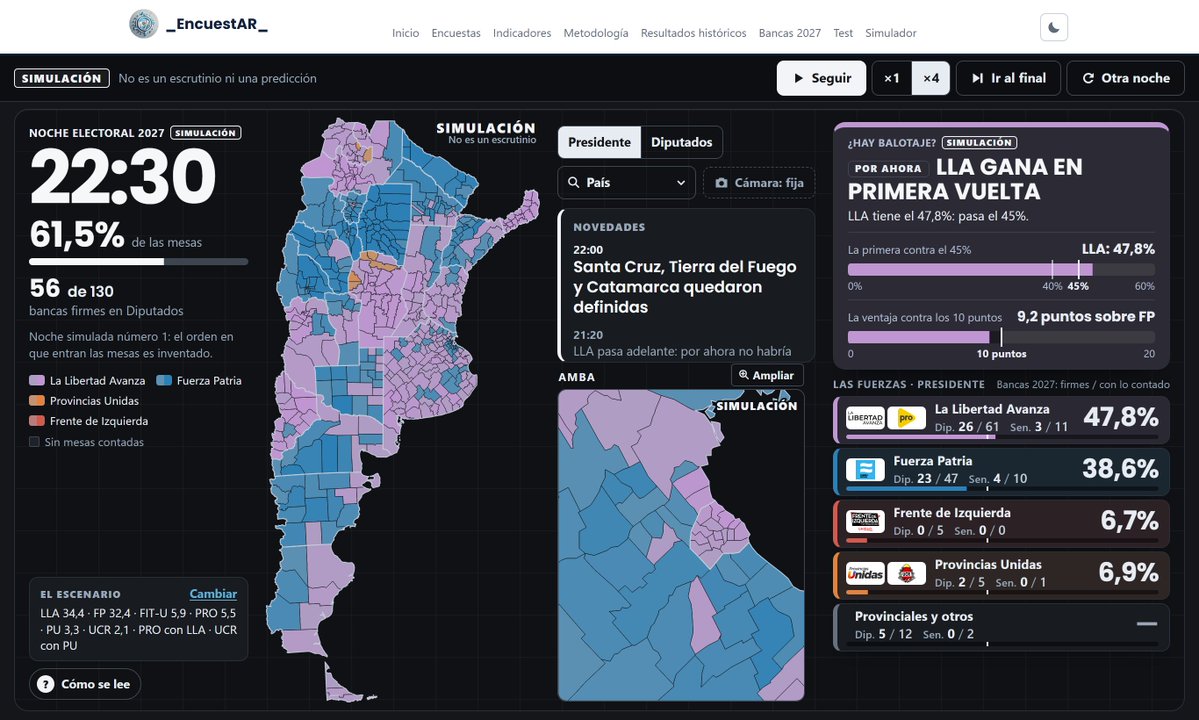
Task: Open Metodología in the navigation
Action: (596, 33)
